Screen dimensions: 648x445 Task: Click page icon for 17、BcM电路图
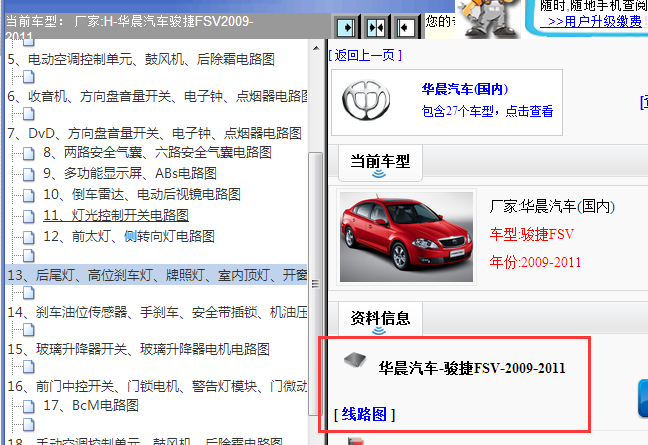click(29, 406)
